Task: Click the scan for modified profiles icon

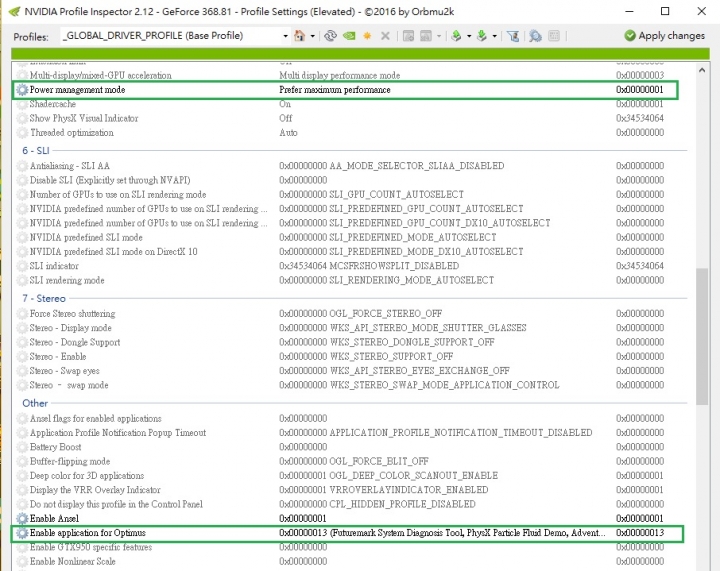Action: point(535,35)
